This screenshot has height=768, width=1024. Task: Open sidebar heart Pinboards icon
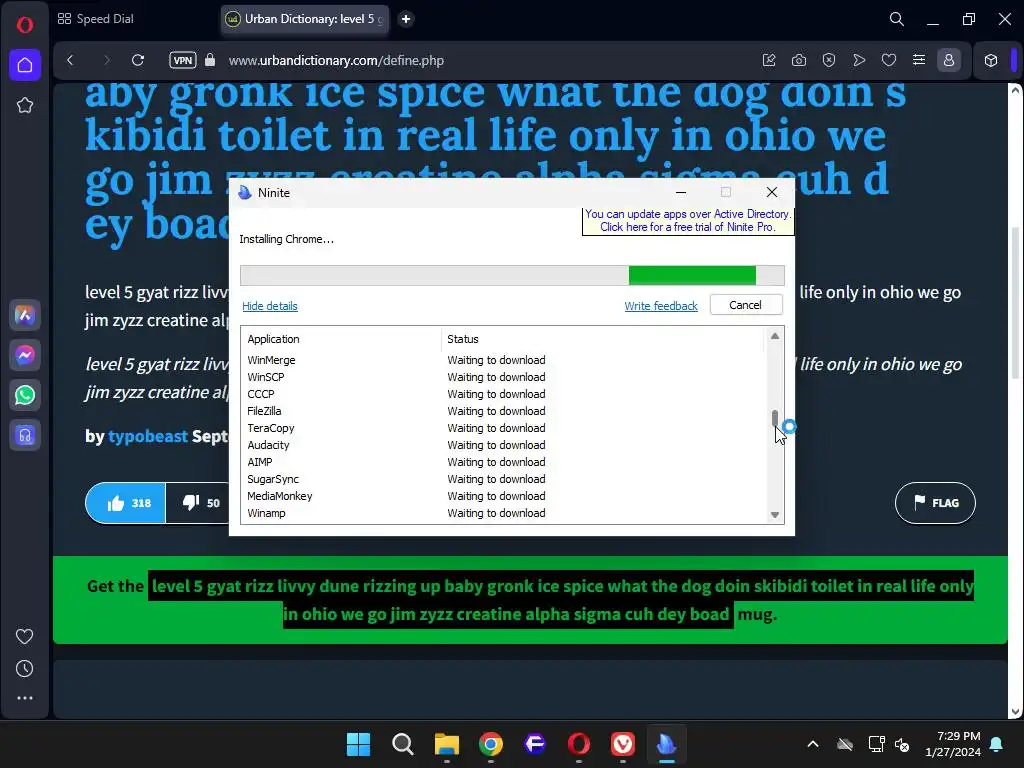(25, 636)
